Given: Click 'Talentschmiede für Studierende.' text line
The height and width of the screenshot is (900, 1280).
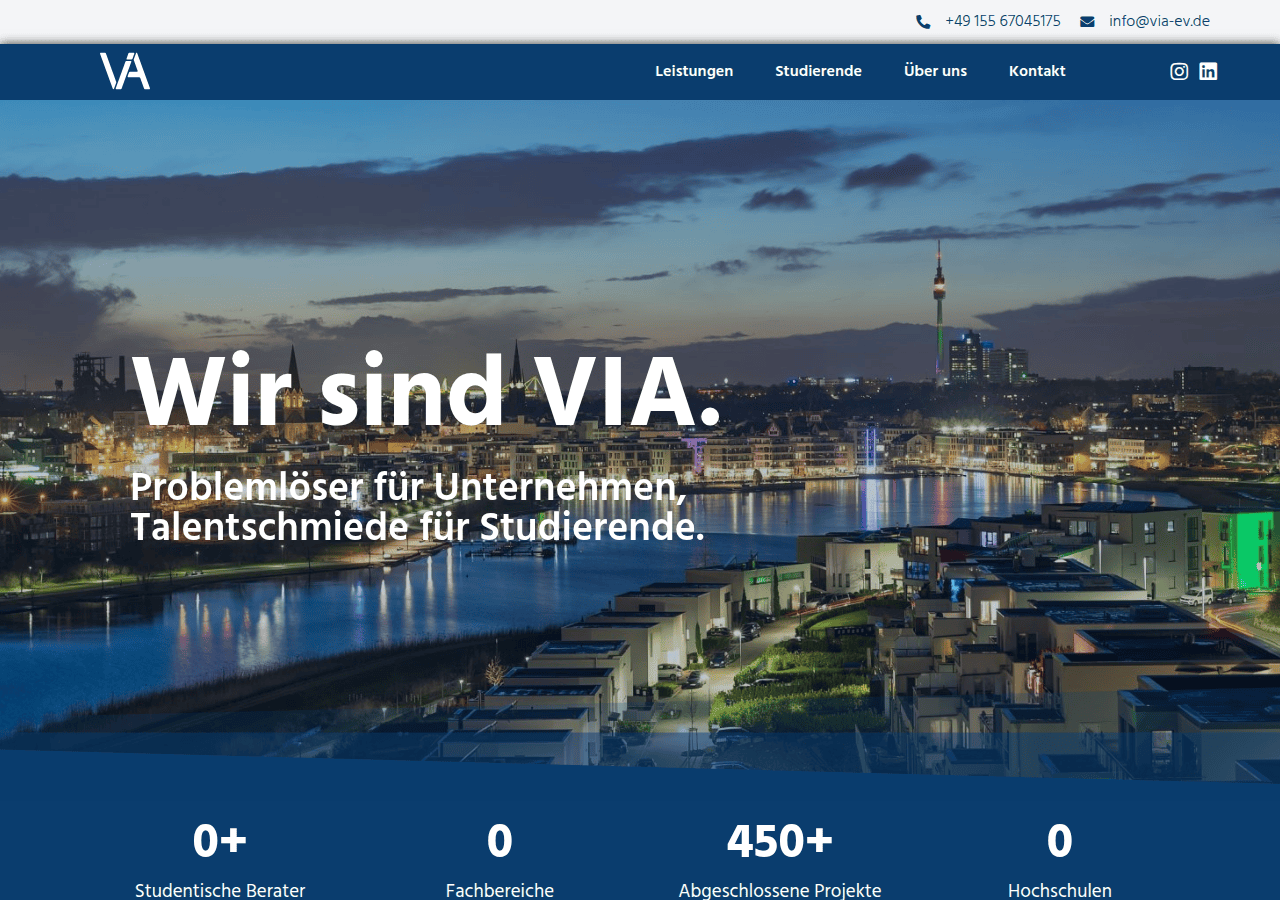Looking at the screenshot, I should click(x=418, y=527).
